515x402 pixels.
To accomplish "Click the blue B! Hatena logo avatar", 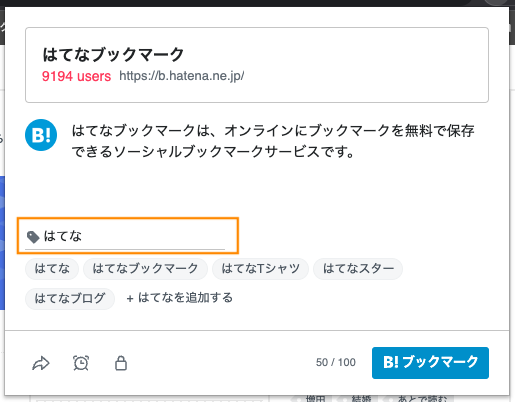I will pyautogui.click(x=41, y=135).
